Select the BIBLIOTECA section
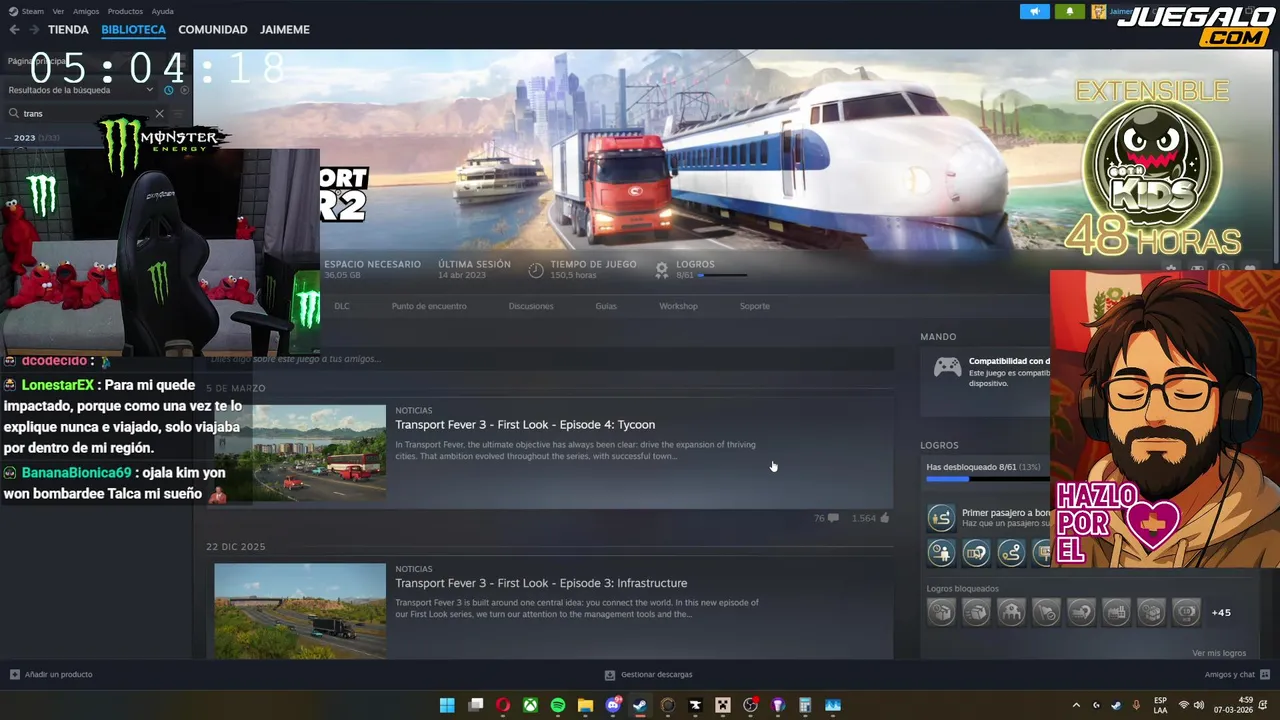The image size is (1280, 720). [133, 30]
